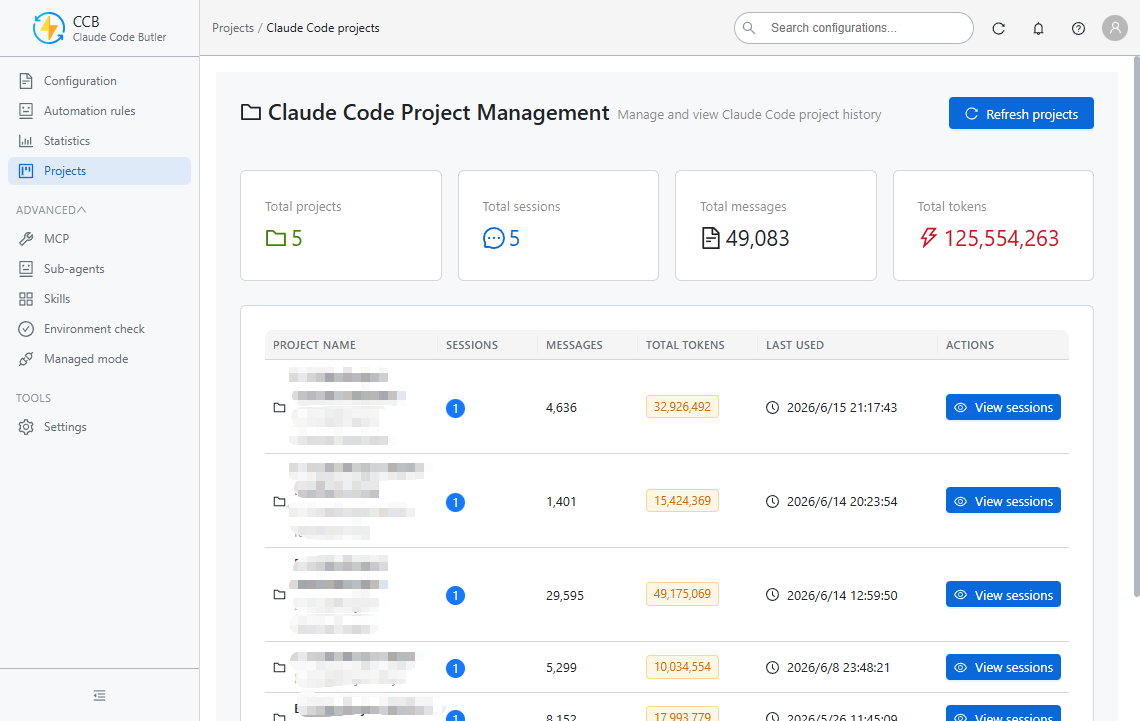Click the green folder icon in Total projects
Viewport: 1140px width, 721px height.
(276, 238)
